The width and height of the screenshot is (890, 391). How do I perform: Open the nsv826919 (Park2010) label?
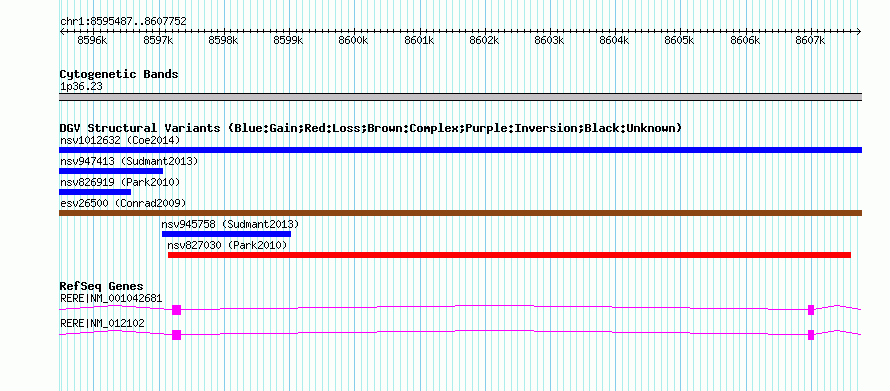coord(120,182)
